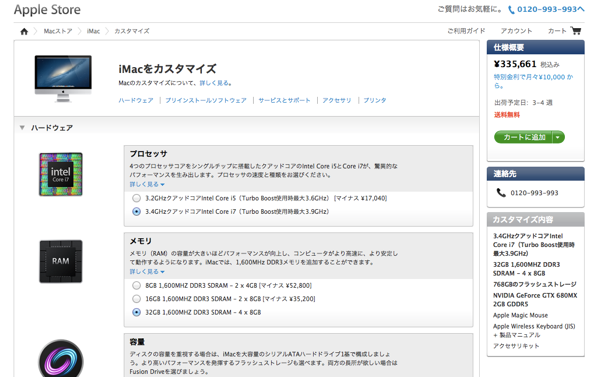The image size is (600, 377).
Task: Jump to サービスとサポート section link
Action: coord(284,100)
